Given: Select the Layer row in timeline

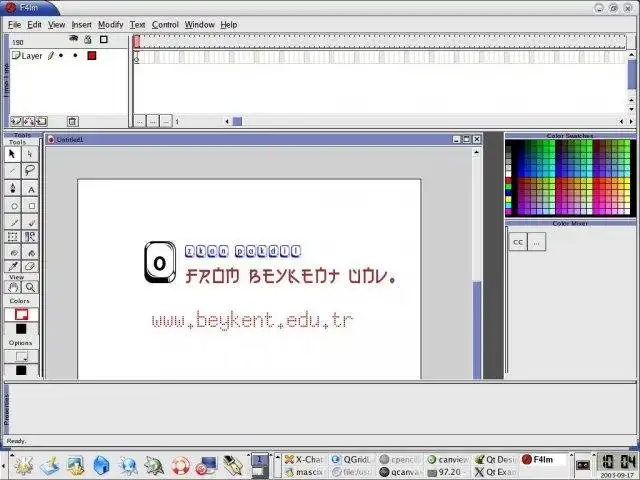Looking at the screenshot, I should click(x=69, y=56).
